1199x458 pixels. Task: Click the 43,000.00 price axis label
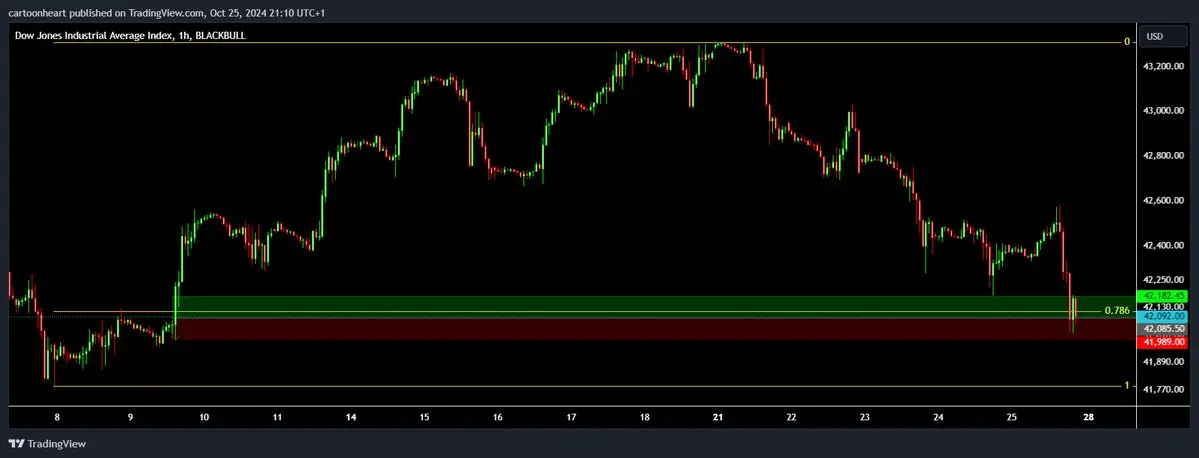coord(1164,111)
